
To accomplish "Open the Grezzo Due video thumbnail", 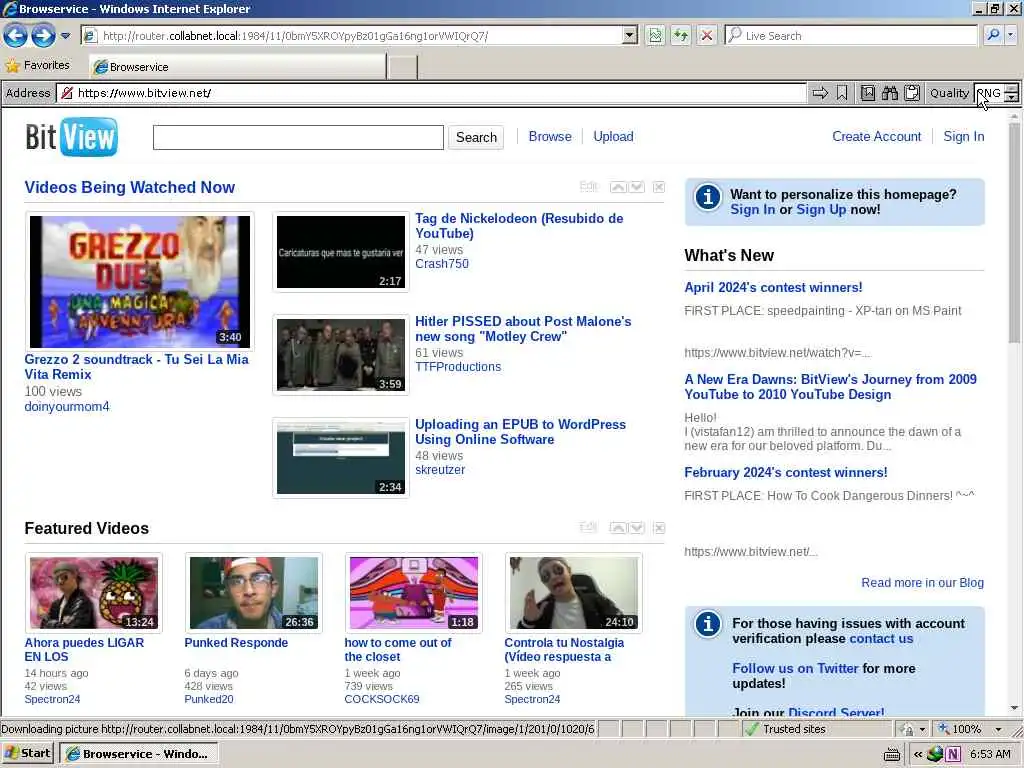I will (x=140, y=281).
